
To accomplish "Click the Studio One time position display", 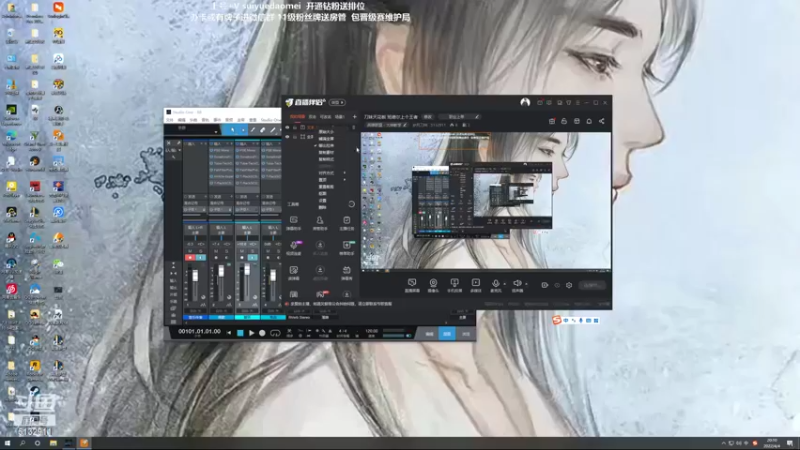I will tap(199, 332).
